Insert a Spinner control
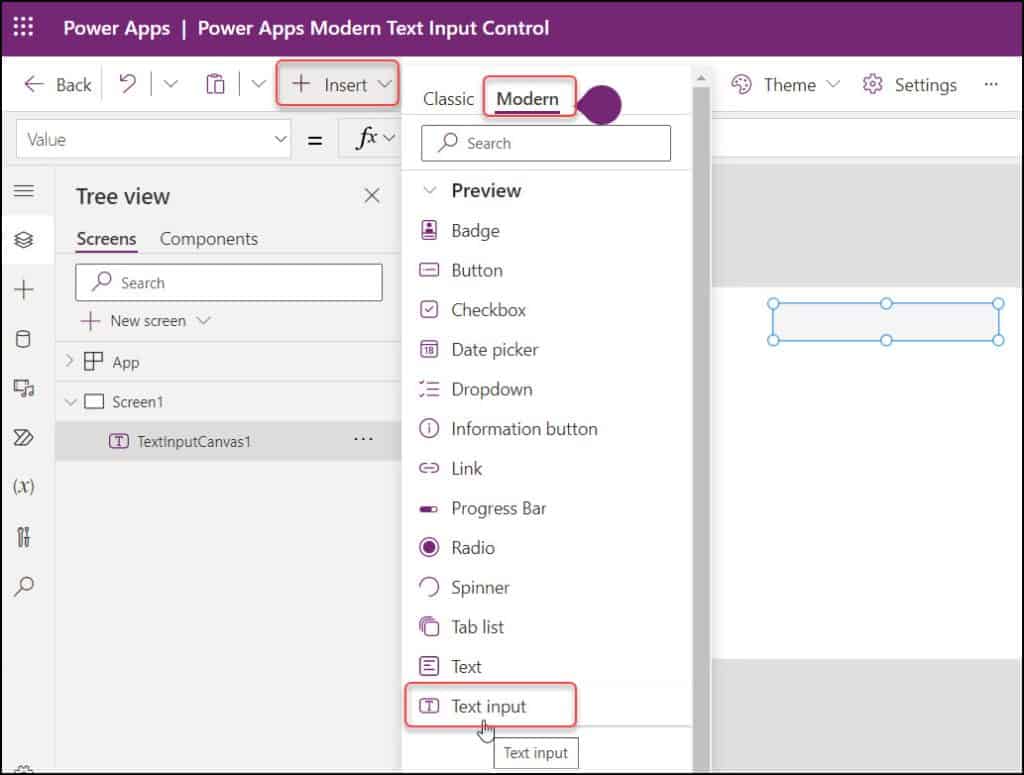This screenshot has width=1024, height=775. 480,587
